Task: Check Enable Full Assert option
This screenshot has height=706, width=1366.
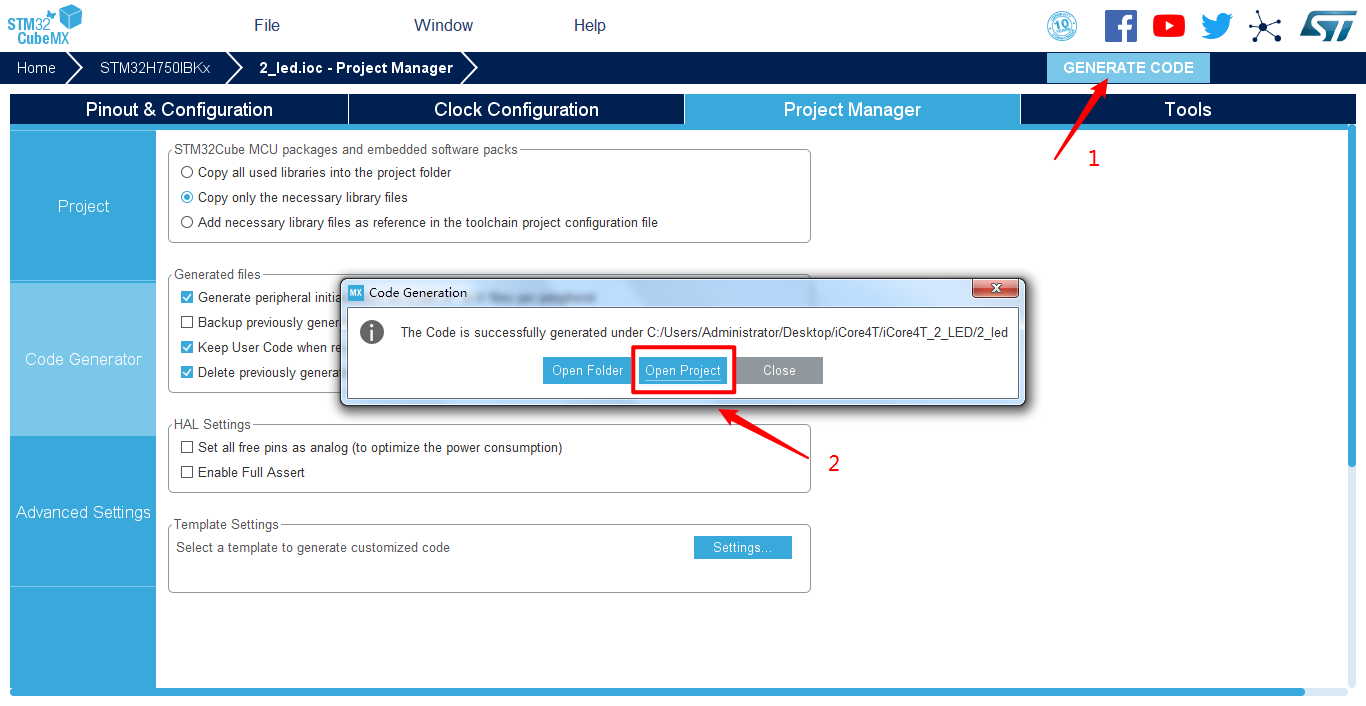Action: 243,472
